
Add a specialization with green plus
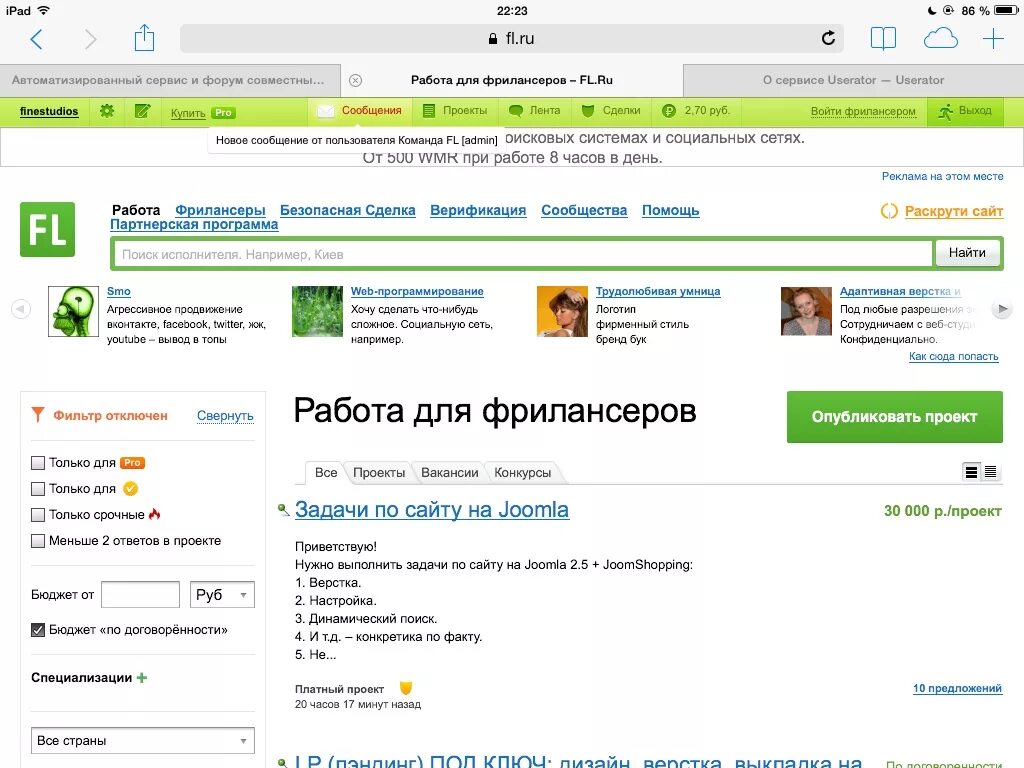pyautogui.click(x=142, y=678)
